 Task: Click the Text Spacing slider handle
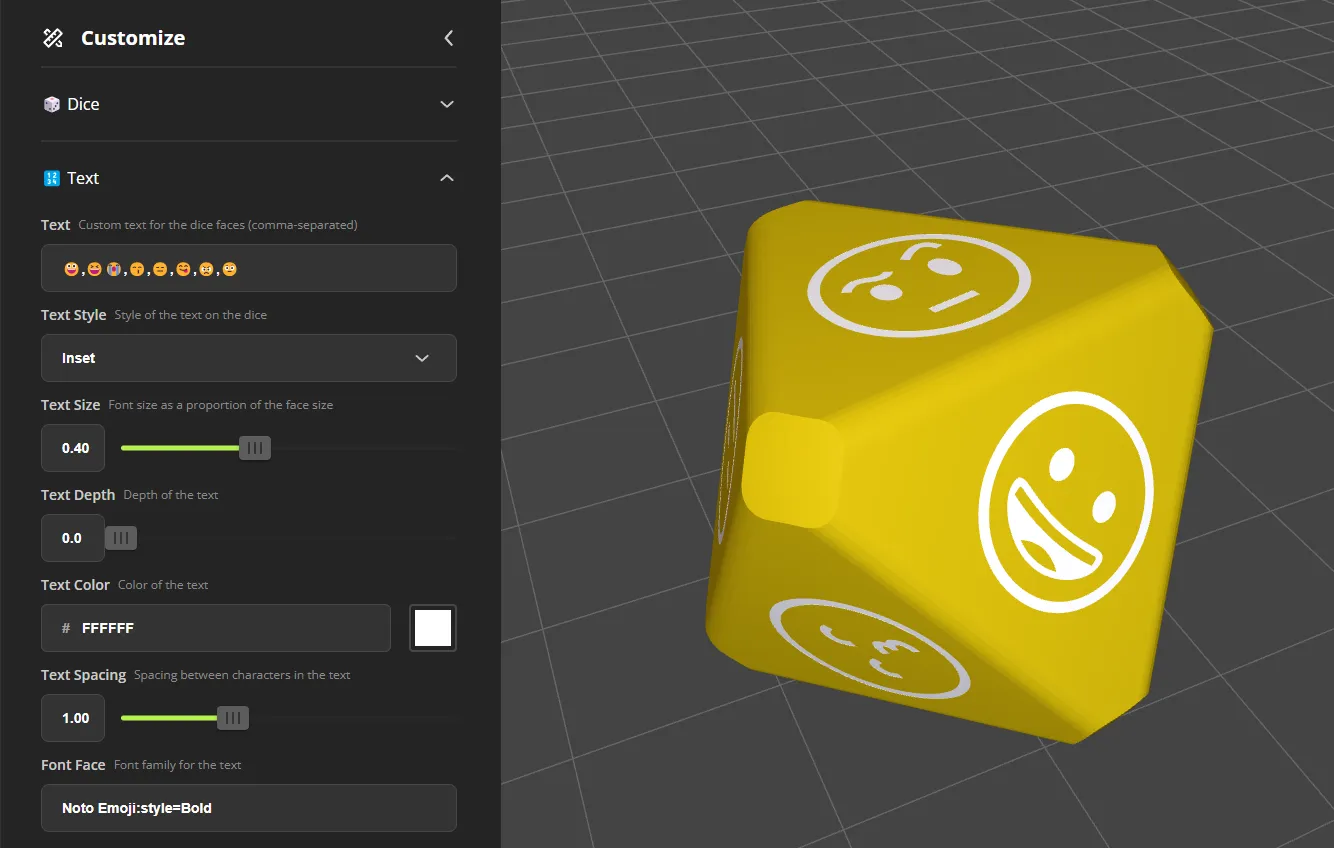point(231,717)
